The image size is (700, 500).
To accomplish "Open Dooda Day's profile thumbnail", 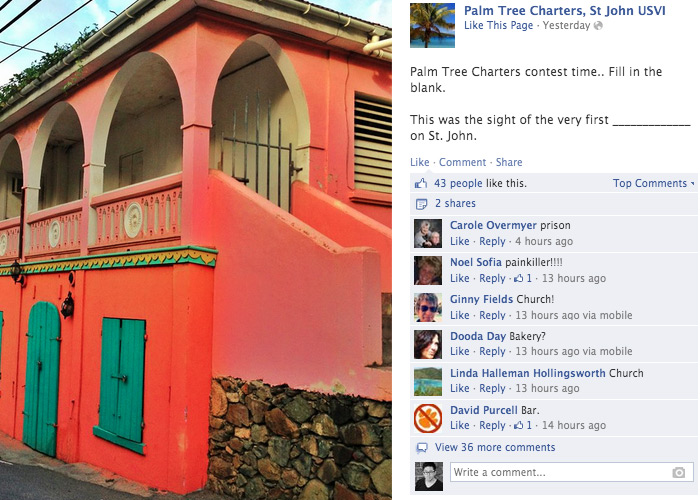I will pos(428,344).
